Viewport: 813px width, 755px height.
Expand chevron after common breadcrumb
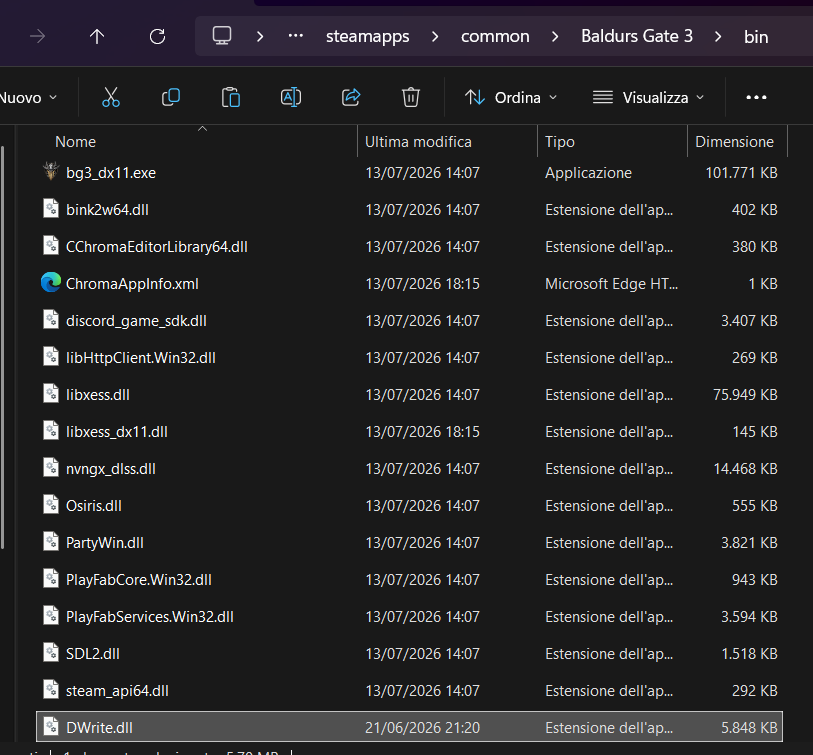coord(555,36)
